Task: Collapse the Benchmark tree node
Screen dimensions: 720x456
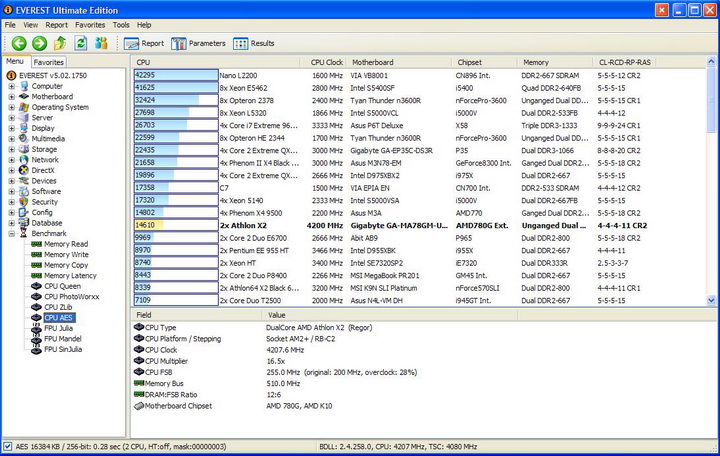Action: point(11,234)
